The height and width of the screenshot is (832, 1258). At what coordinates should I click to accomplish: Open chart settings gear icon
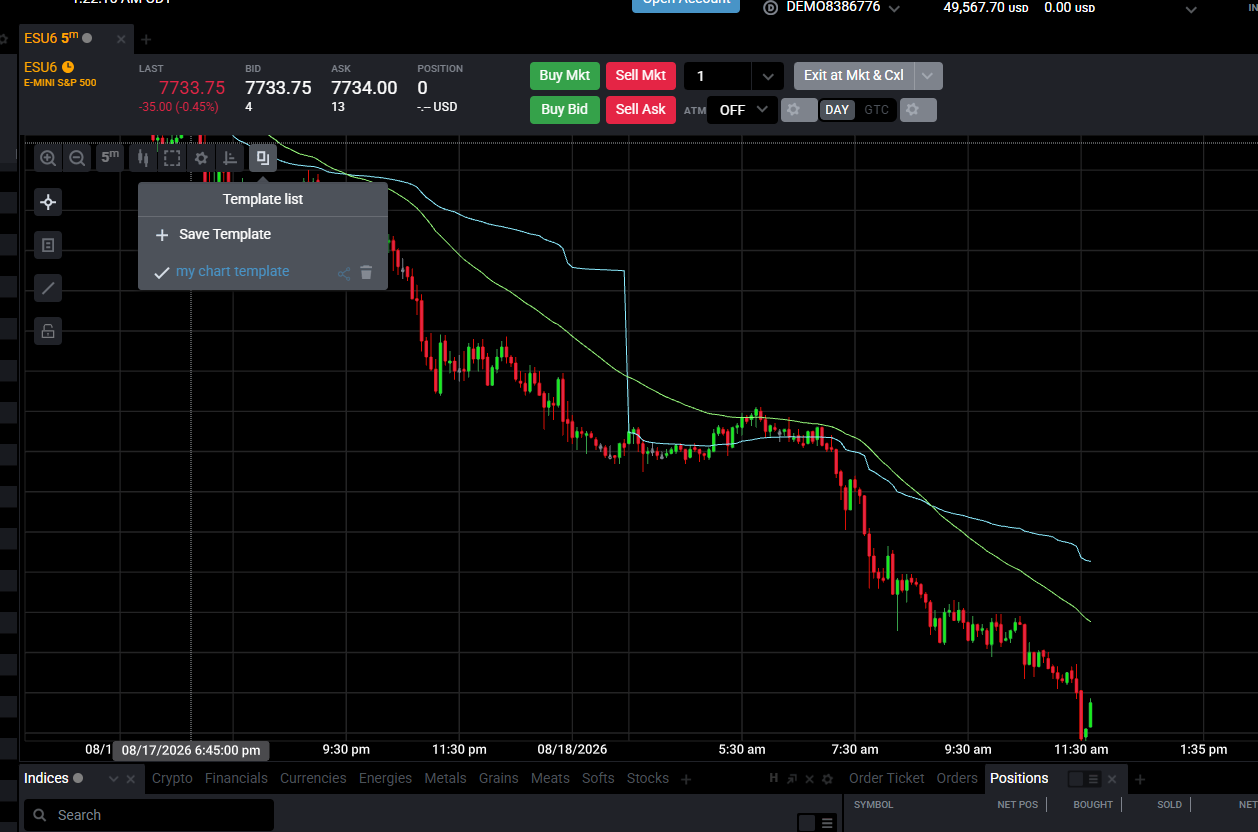tap(201, 158)
